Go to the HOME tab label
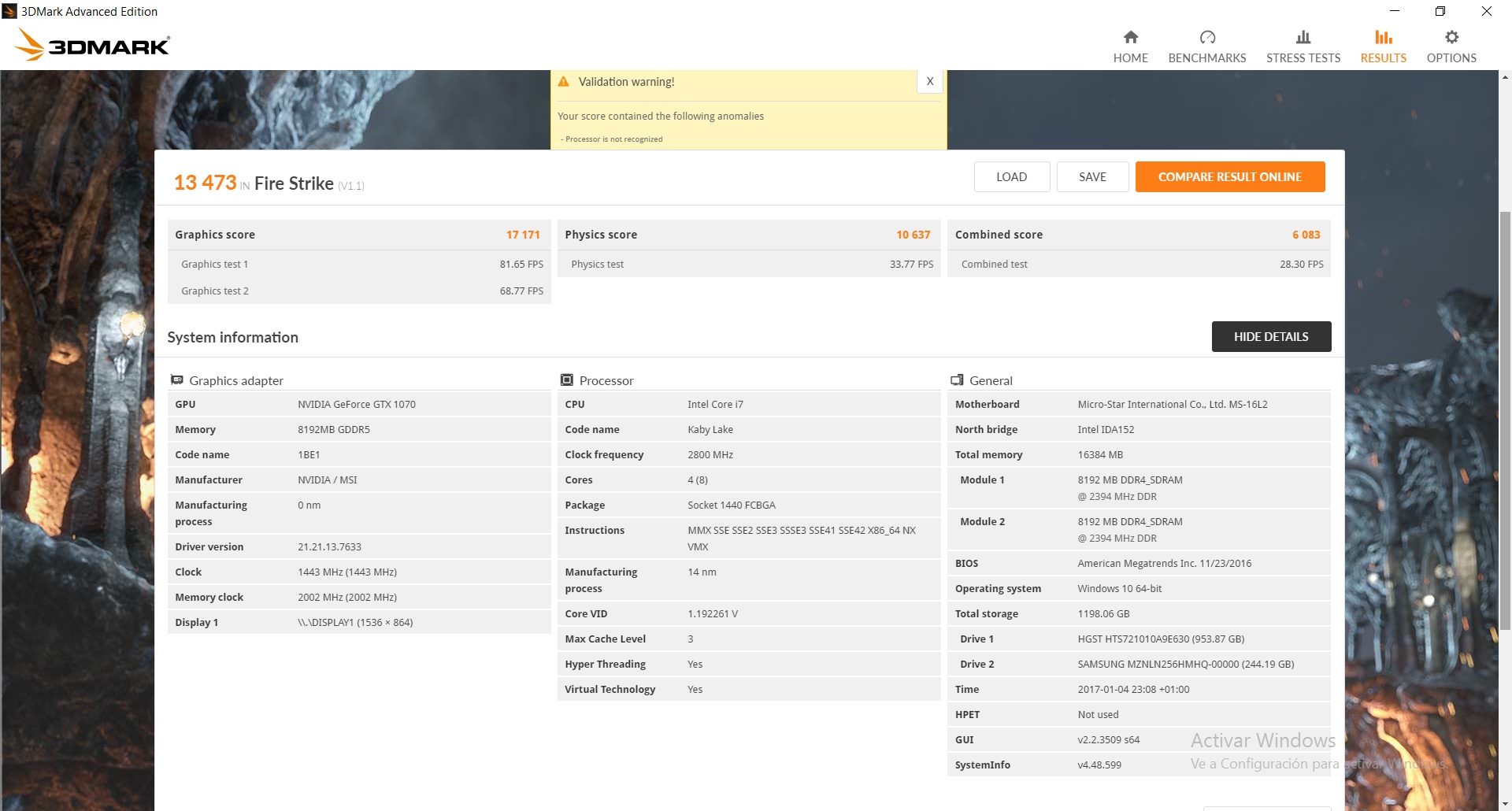 [x=1130, y=58]
